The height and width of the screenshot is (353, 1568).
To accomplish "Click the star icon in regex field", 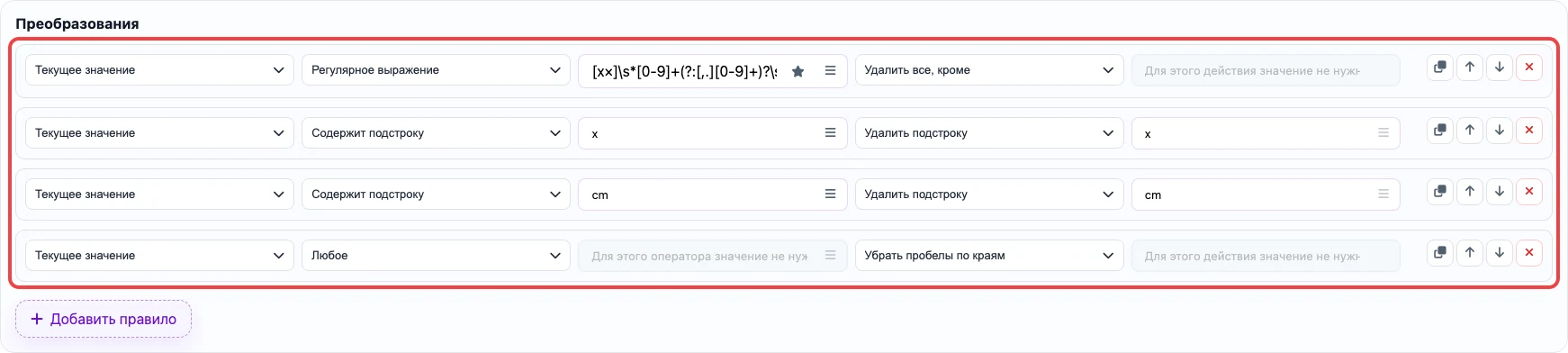I will (x=798, y=71).
